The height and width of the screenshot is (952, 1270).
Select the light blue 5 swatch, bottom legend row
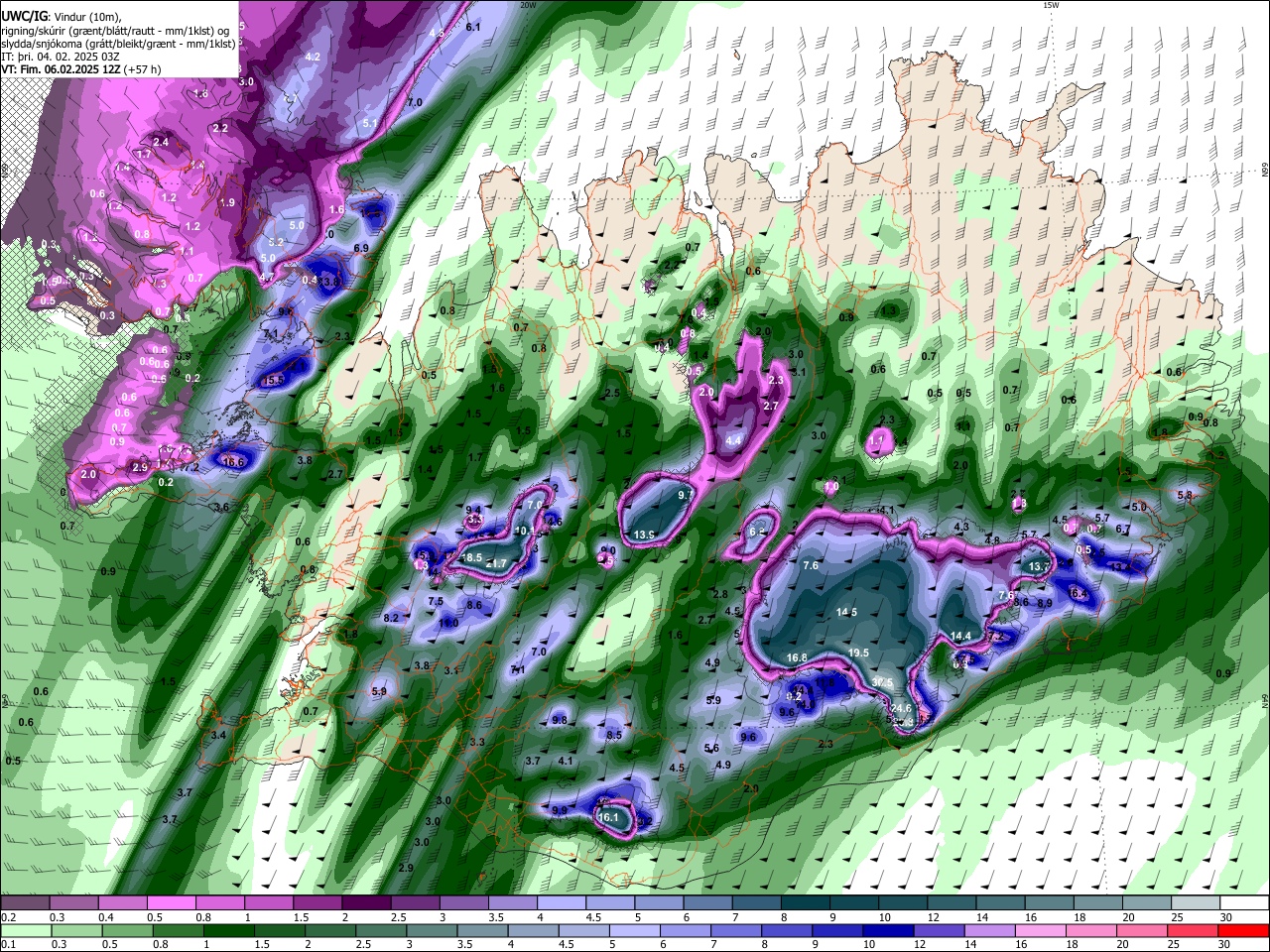[x=635, y=930]
